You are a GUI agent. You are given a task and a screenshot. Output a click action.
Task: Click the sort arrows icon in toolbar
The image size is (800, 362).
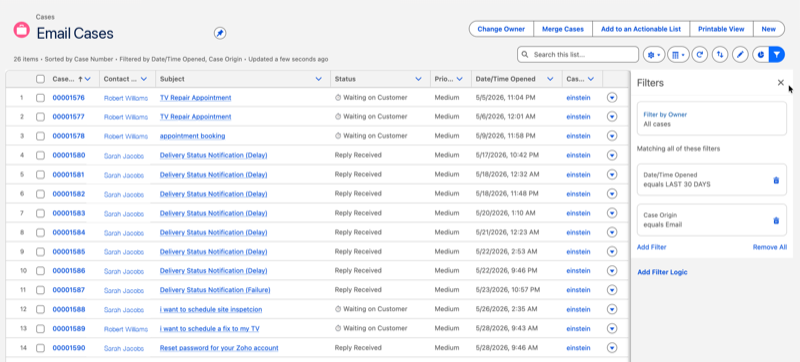pyautogui.click(x=719, y=55)
